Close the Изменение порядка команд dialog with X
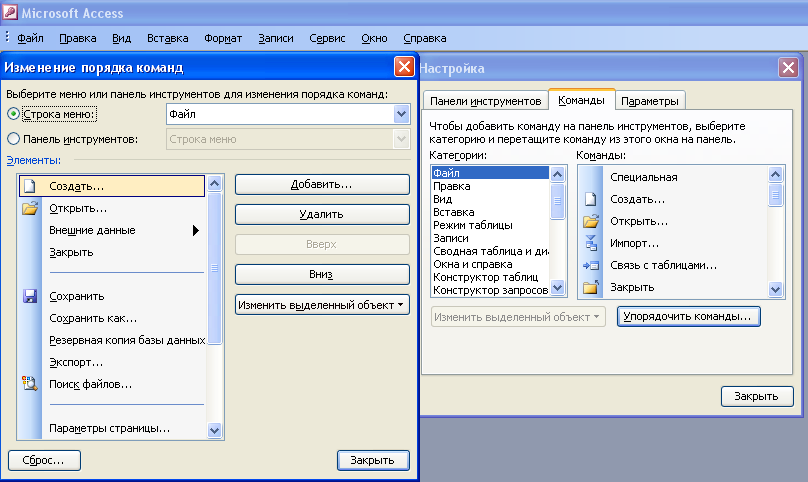 (404, 67)
